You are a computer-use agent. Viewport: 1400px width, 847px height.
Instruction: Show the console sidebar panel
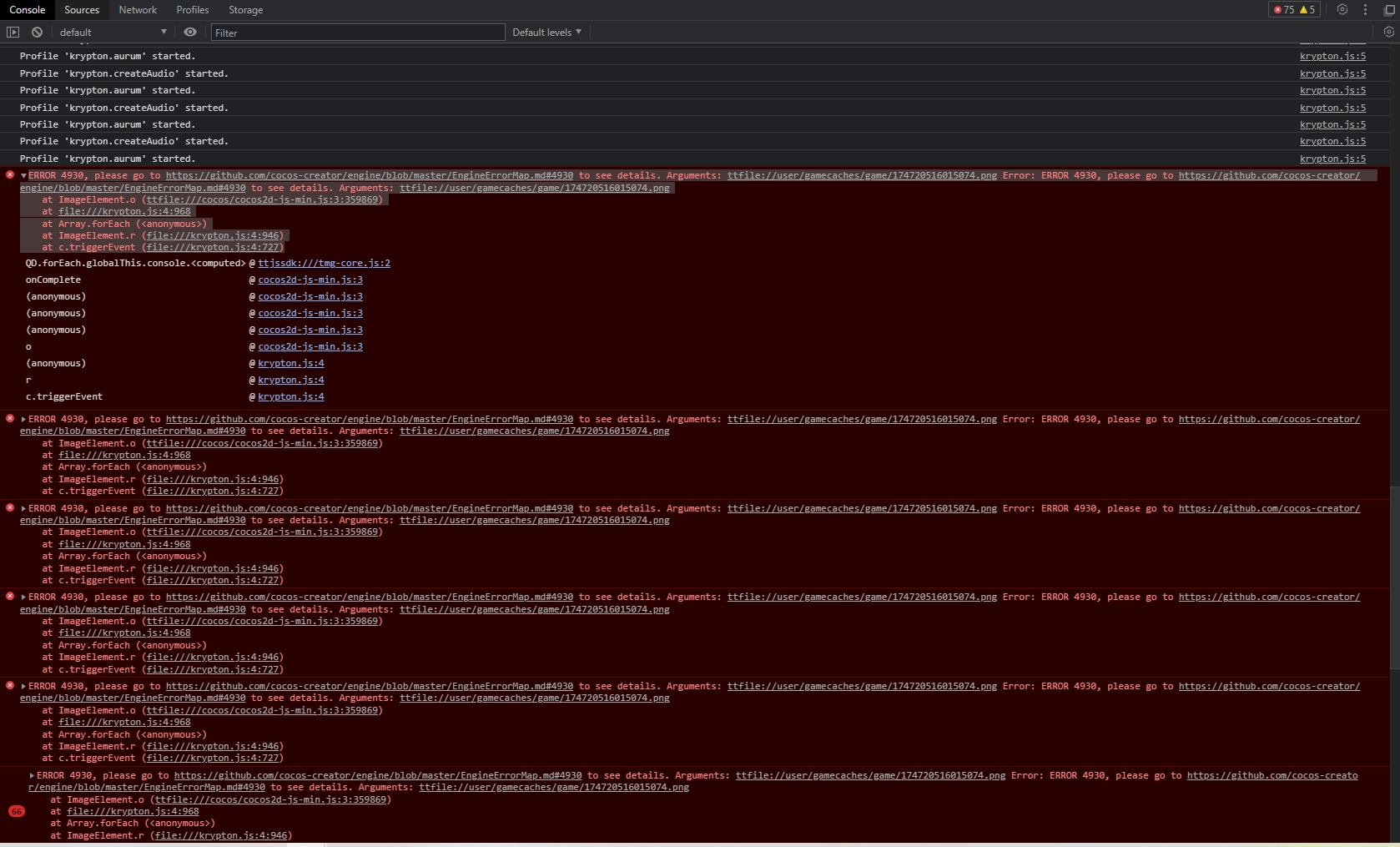13,32
